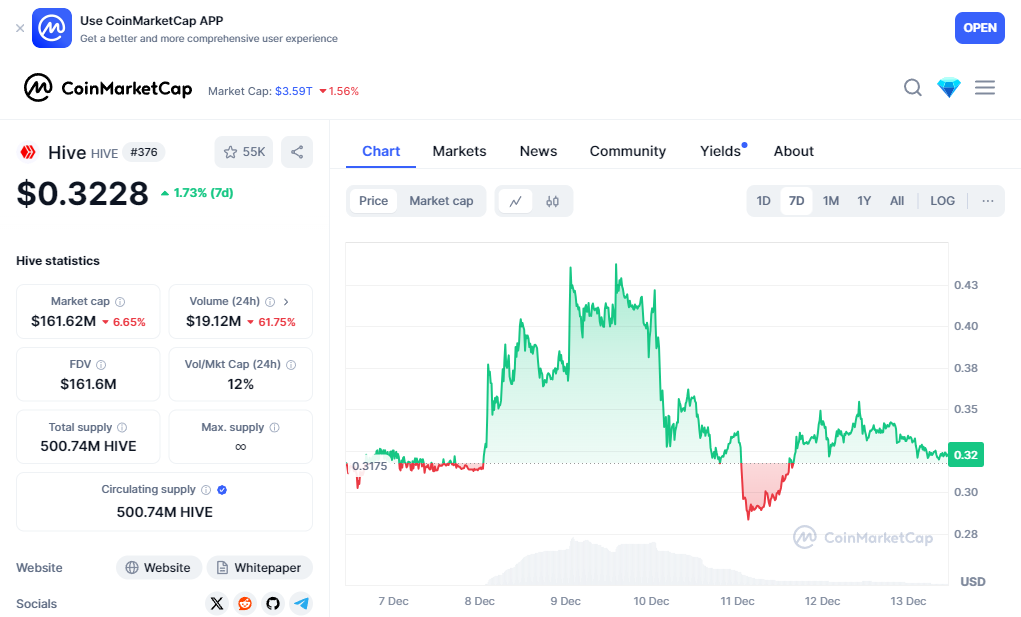
Task: Click the diamond rewards icon
Action: [948, 88]
